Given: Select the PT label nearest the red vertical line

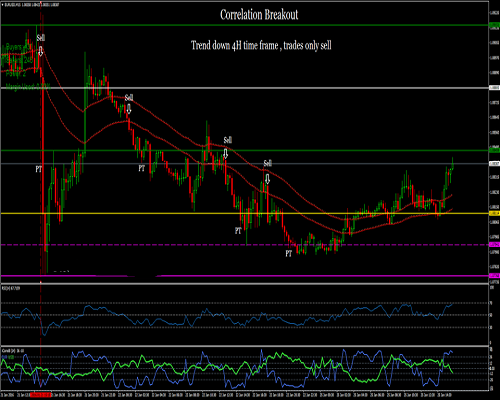Looking at the screenshot, I should (39, 169).
